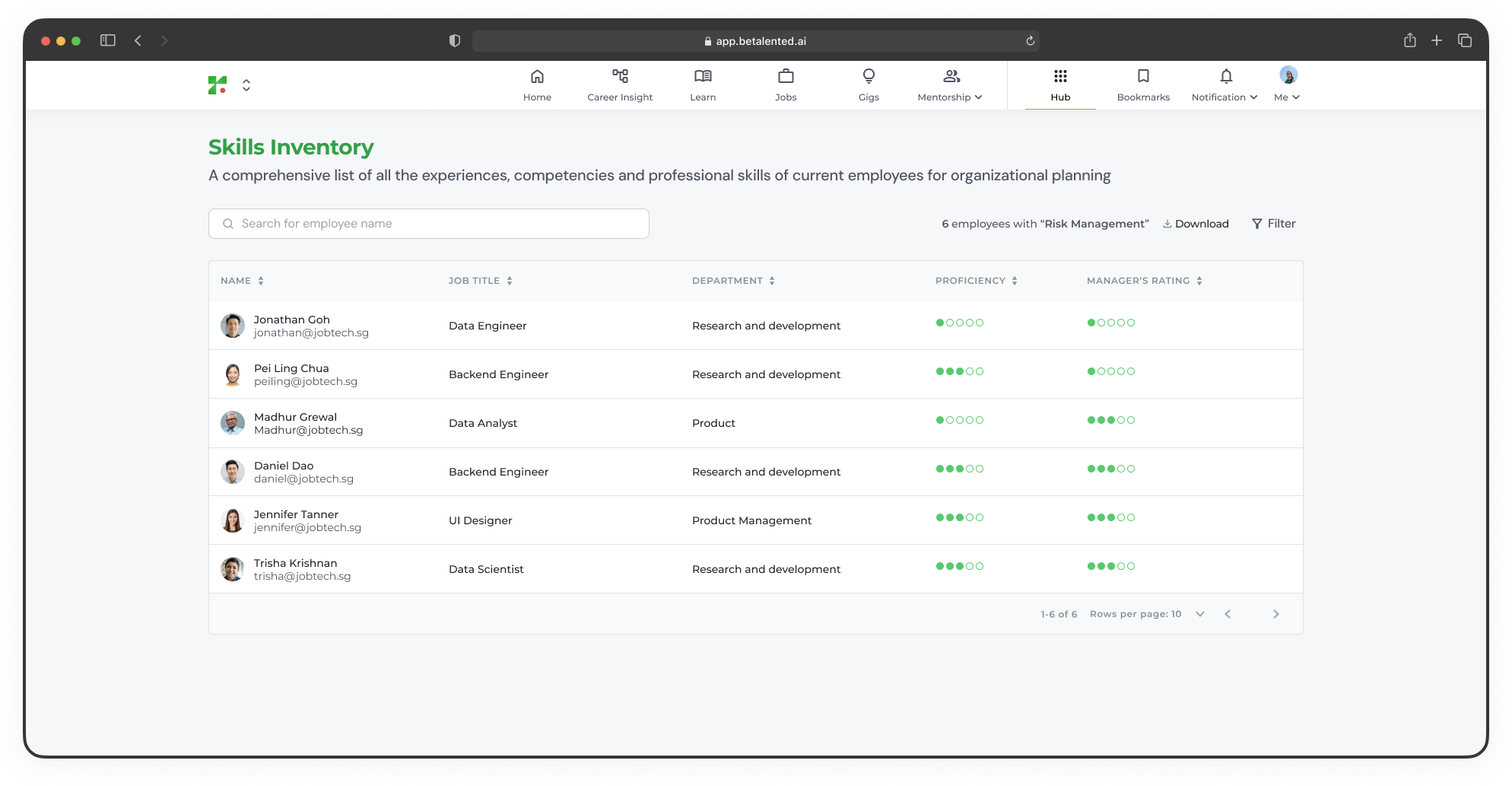
Task: Open Bookmarks page
Action: click(1143, 85)
